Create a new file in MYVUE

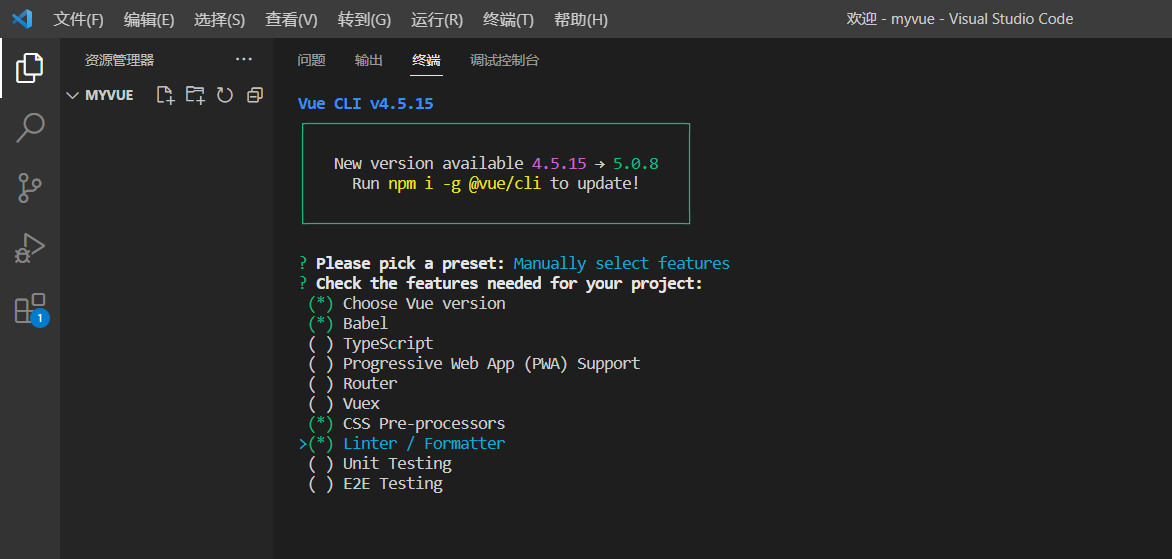click(165, 95)
